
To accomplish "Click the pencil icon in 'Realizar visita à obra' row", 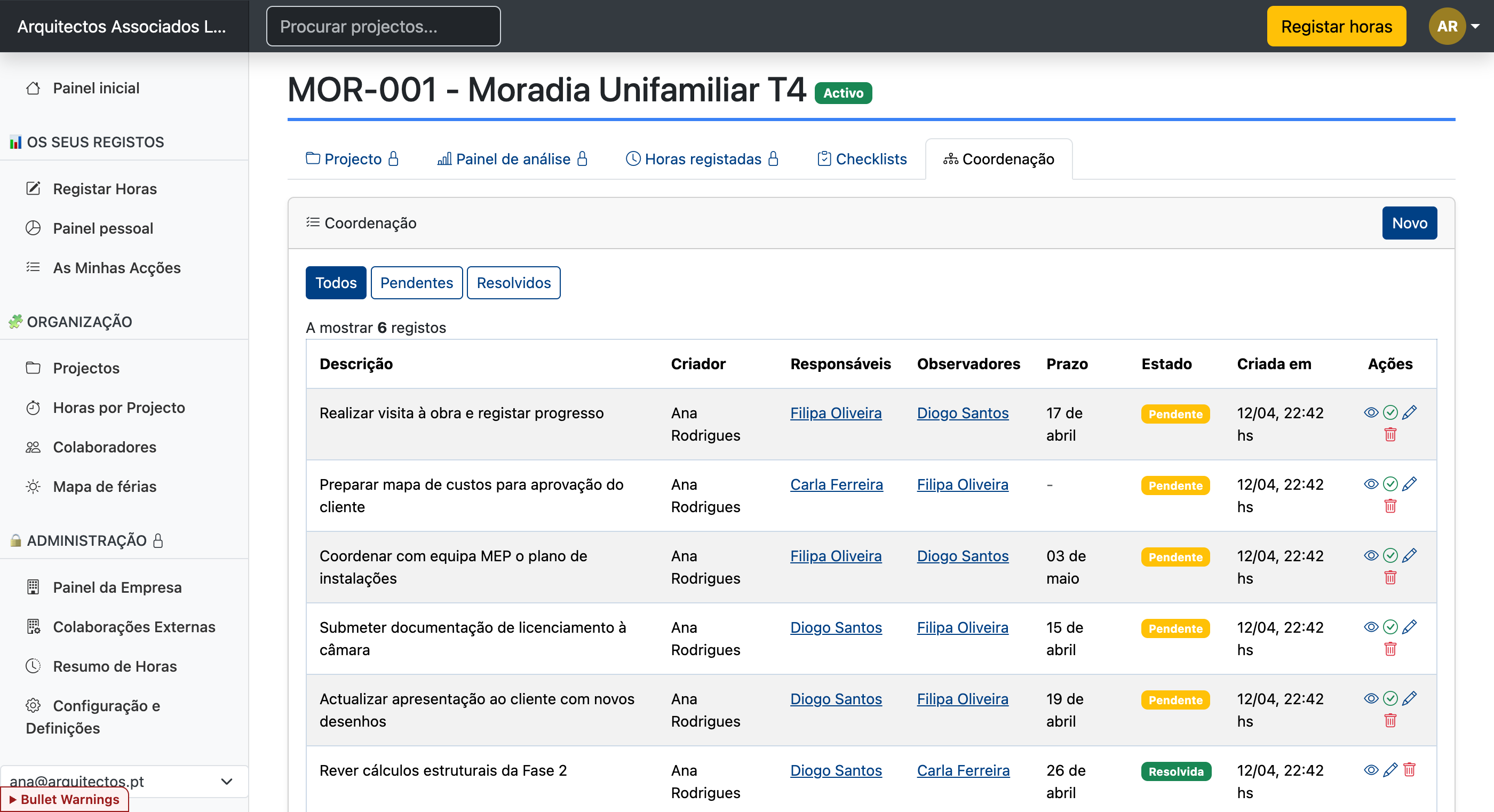I will [x=1409, y=412].
